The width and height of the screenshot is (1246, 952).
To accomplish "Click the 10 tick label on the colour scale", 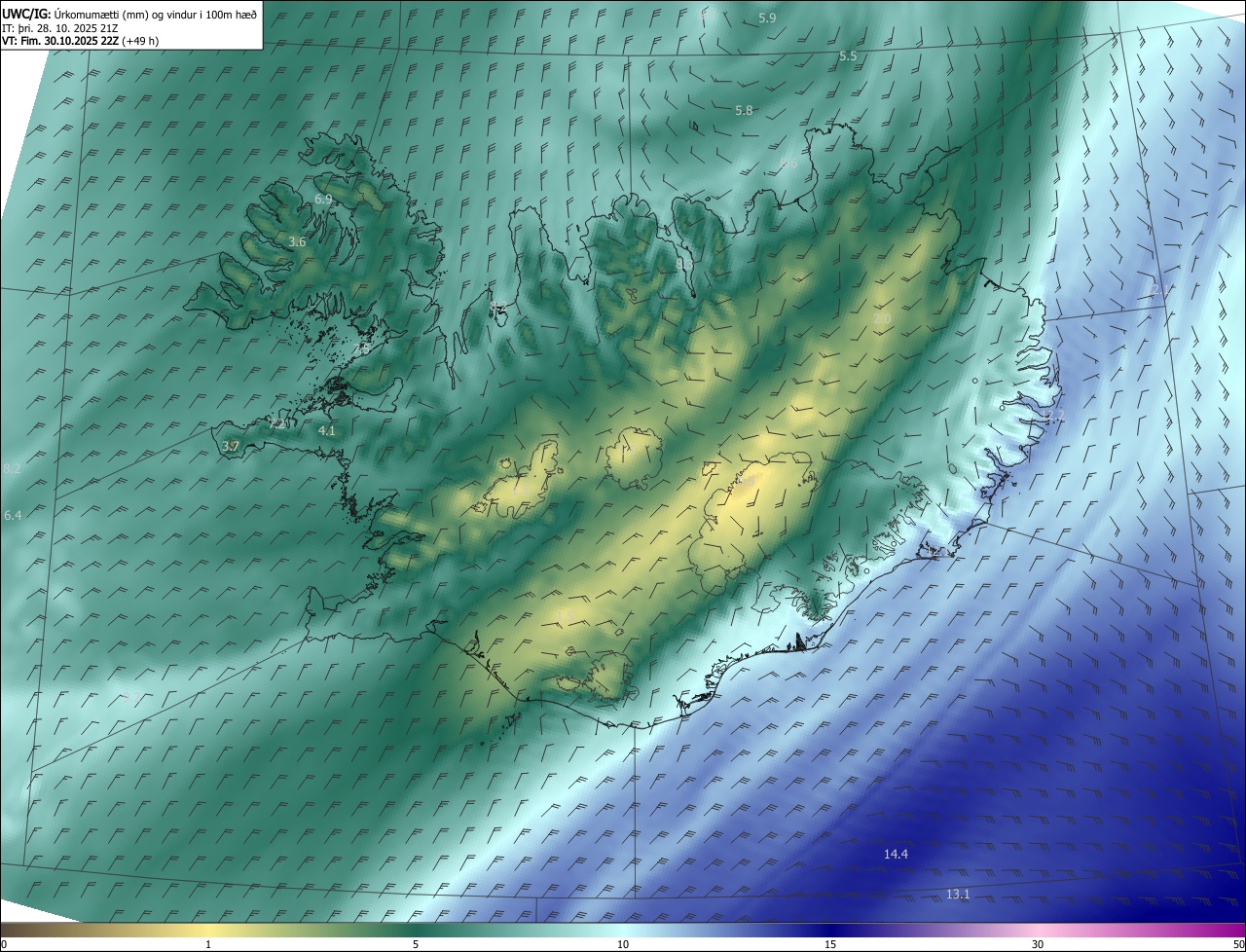I will pos(623,944).
